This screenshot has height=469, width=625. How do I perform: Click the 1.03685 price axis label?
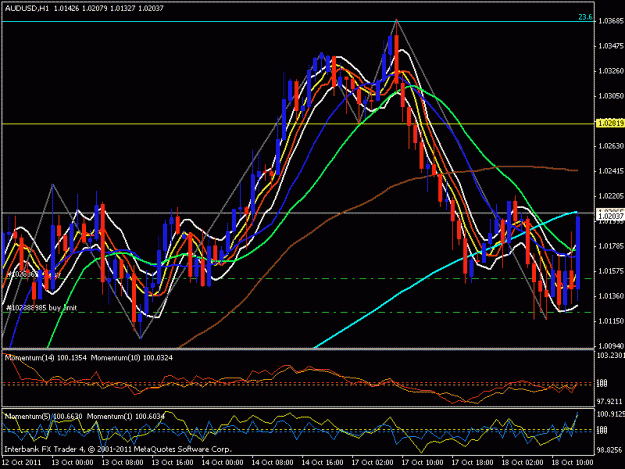click(x=611, y=21)
